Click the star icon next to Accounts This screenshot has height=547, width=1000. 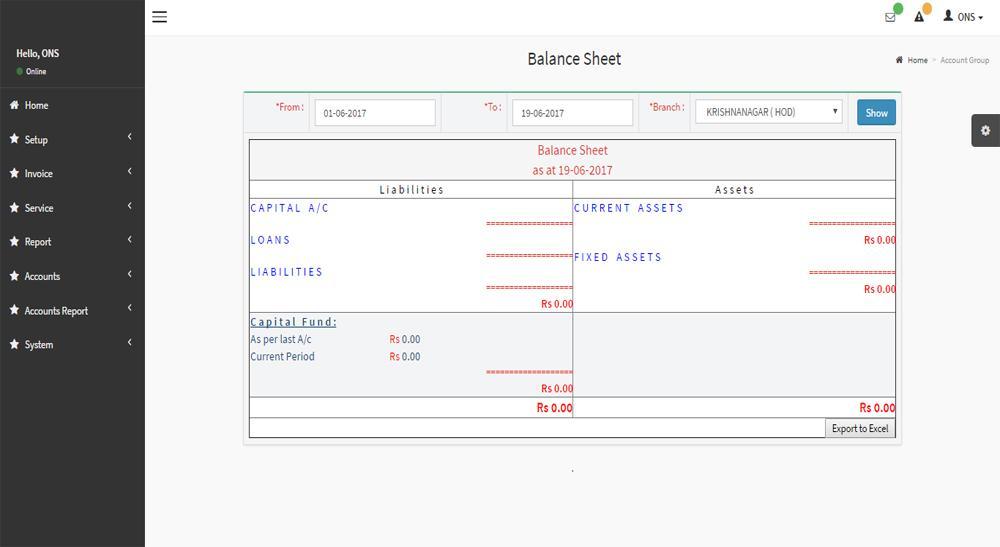pyautogui.click(x=14, y=275)
